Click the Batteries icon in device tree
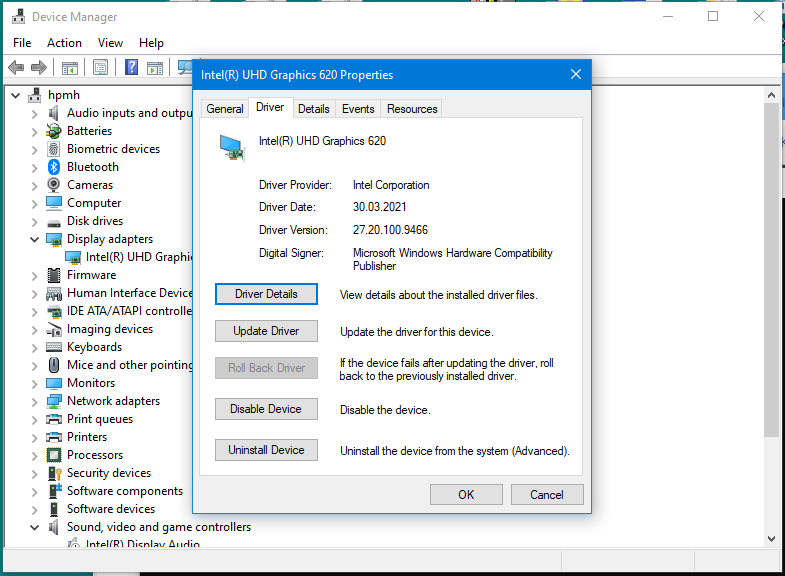This screenshot has width=785, height=576. point(55,131)
